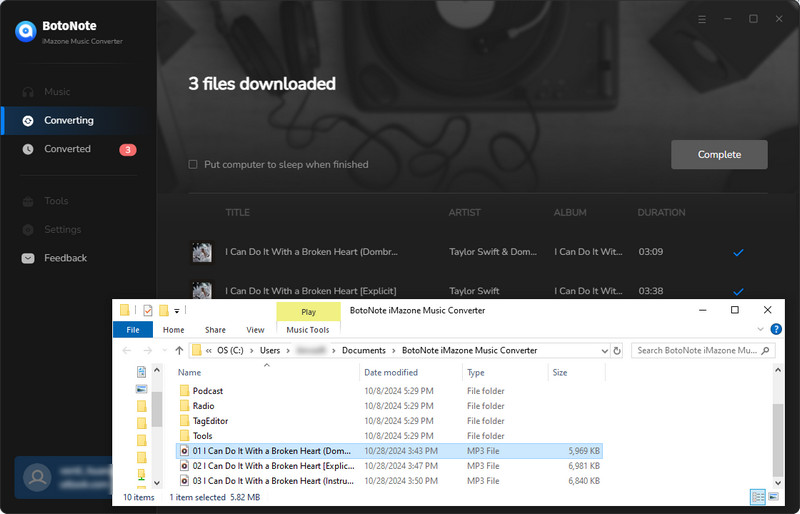Click the checkmark for the 03:38 track
This screenshot has width=800, height=514.
coord(738,291)
